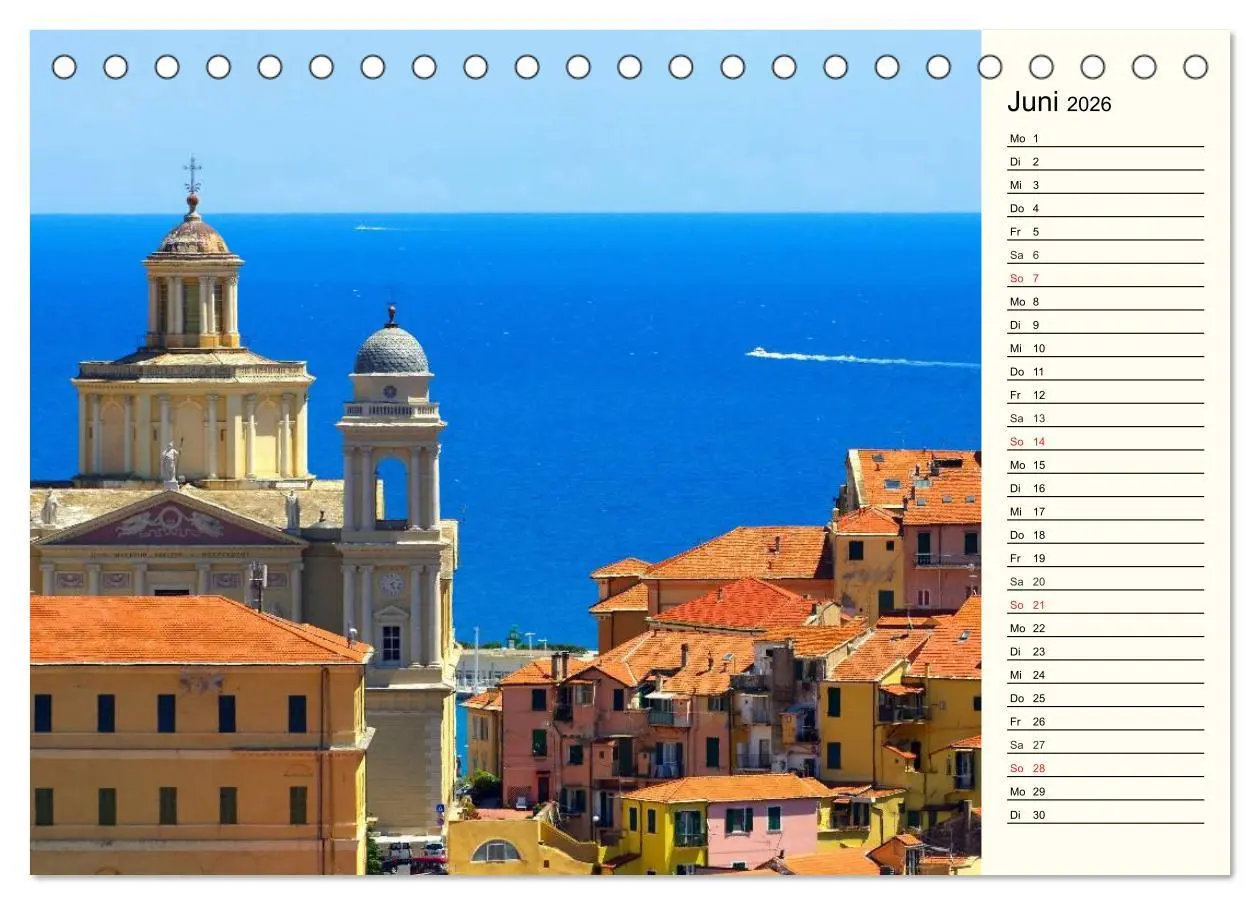Select the row 'Mi 24'
Screen dimensions: 1260x905
[x=1105, y=675]
